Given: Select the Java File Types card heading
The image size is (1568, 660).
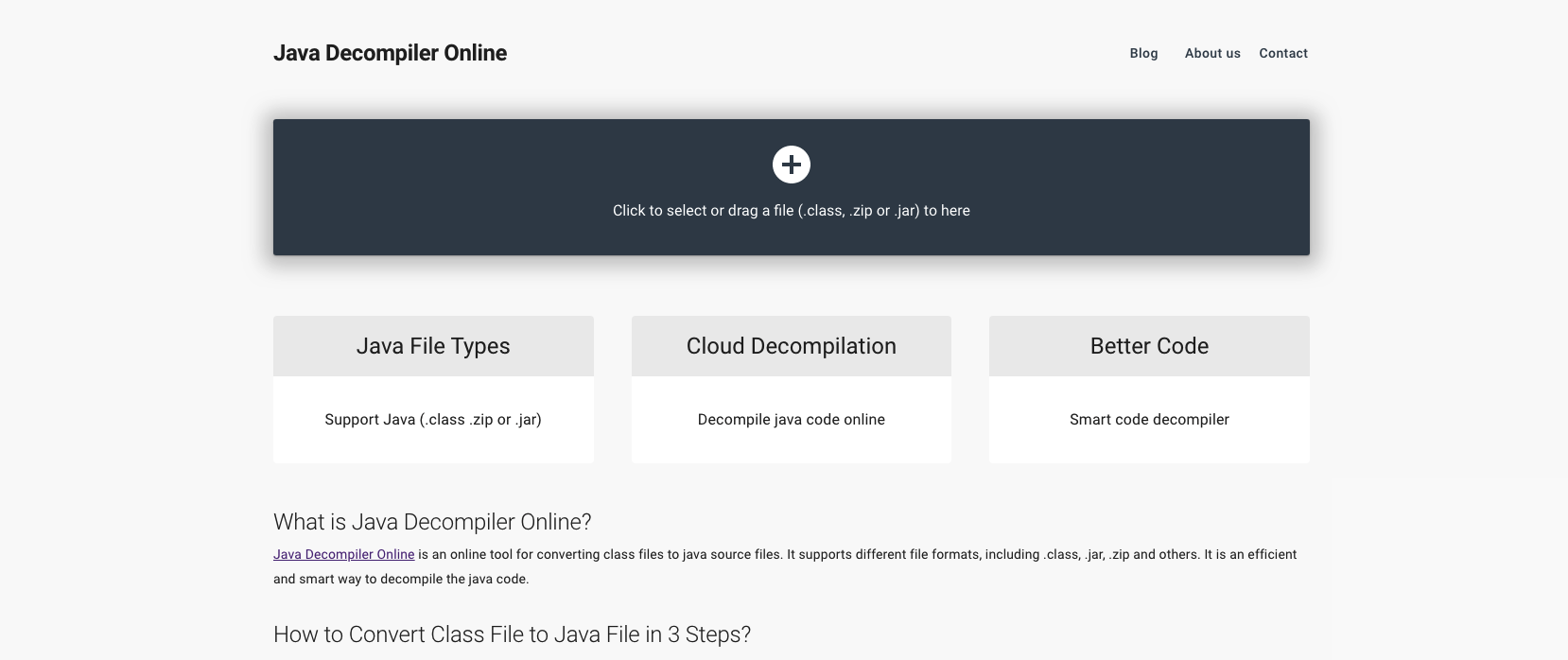Looking at the screenshot, I should pyautogui.click(x=433, y=346).
